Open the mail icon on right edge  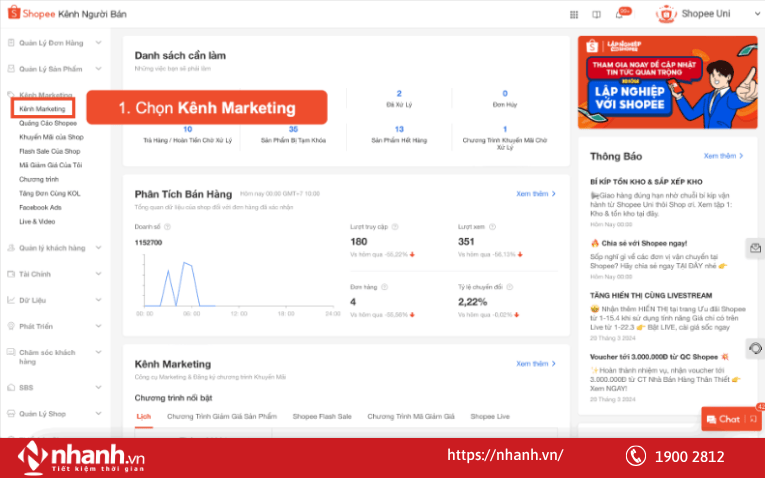(x=755, y=248)
